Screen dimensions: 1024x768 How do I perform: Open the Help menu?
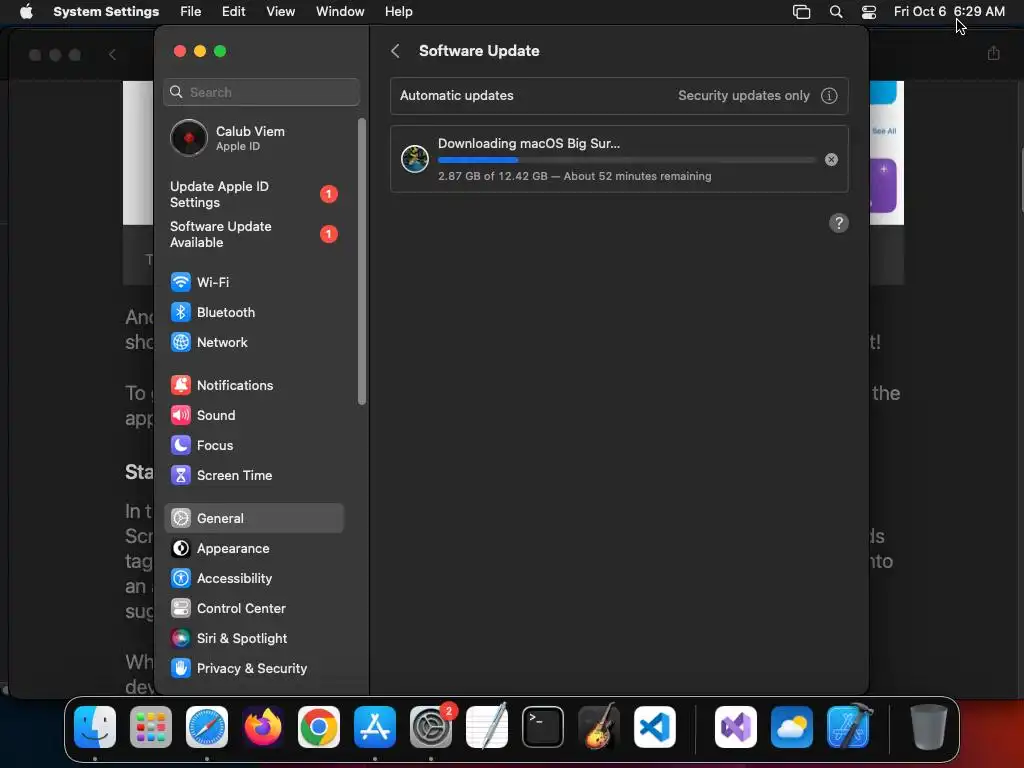(x=398, y=12)
